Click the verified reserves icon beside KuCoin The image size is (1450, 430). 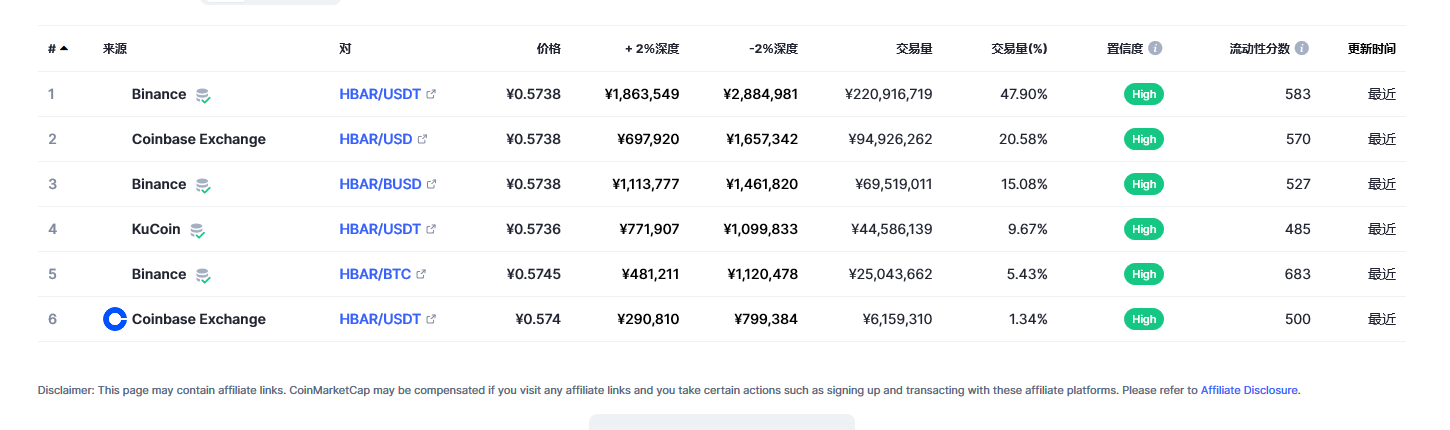click(198, 230)
